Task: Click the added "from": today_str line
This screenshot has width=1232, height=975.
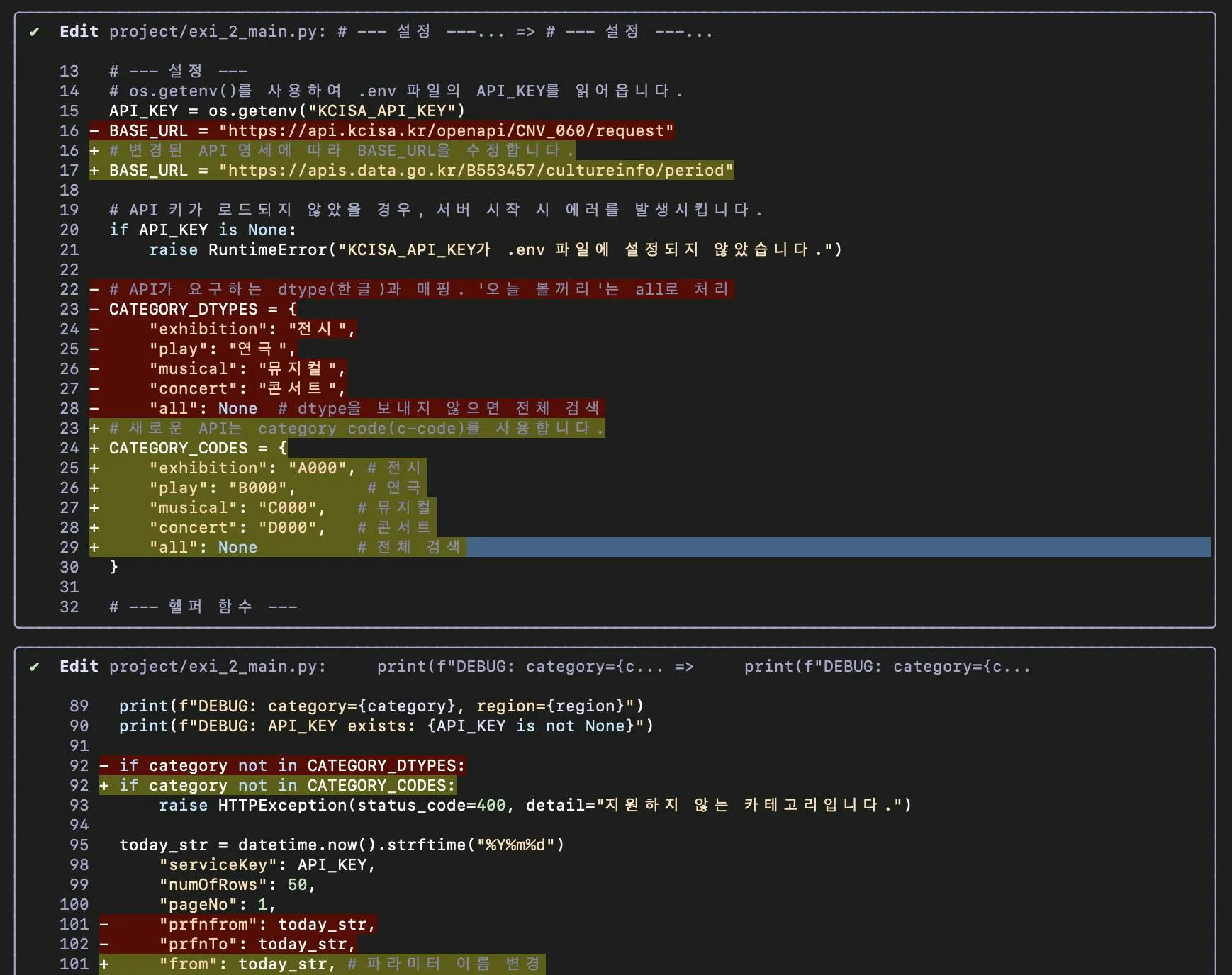Action: pos(323,964)
